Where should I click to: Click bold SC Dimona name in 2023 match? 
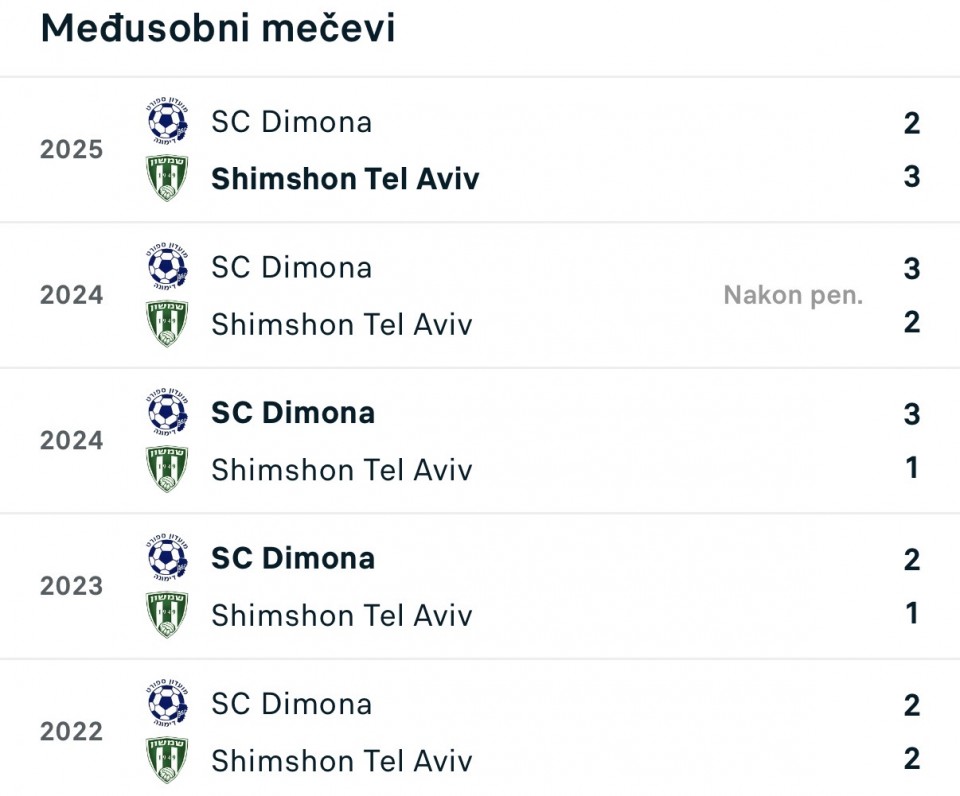pos(293,558)
